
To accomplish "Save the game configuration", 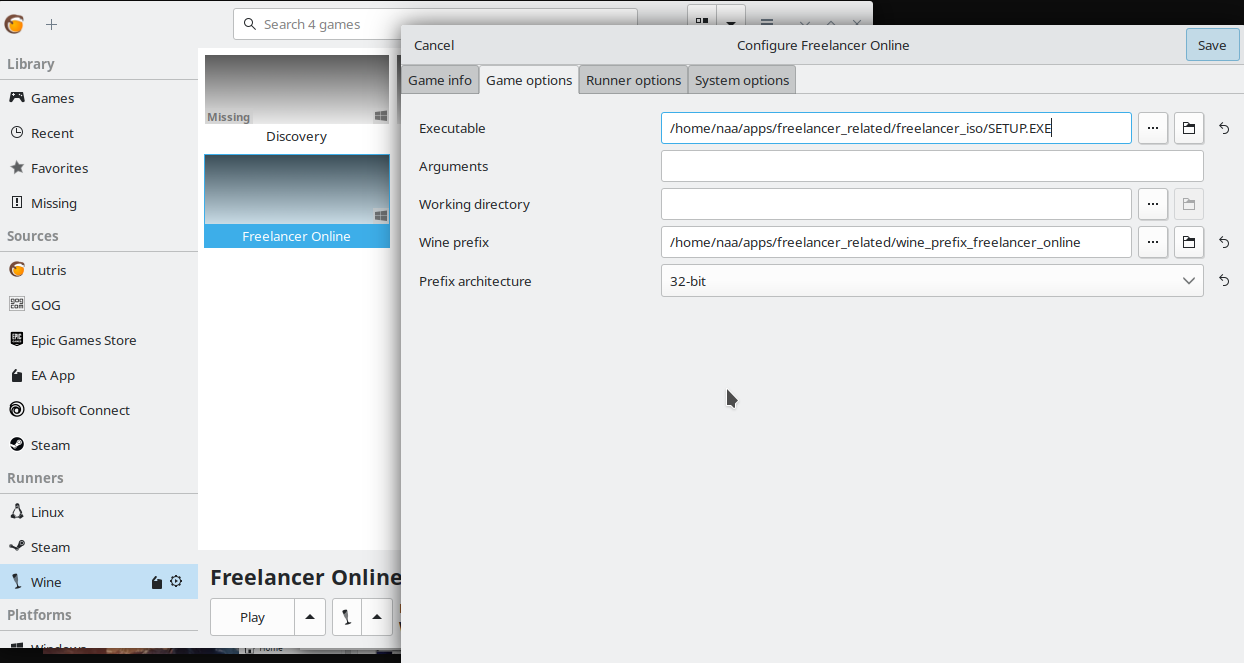I will pyautogui.click(x=1212, y=45).
